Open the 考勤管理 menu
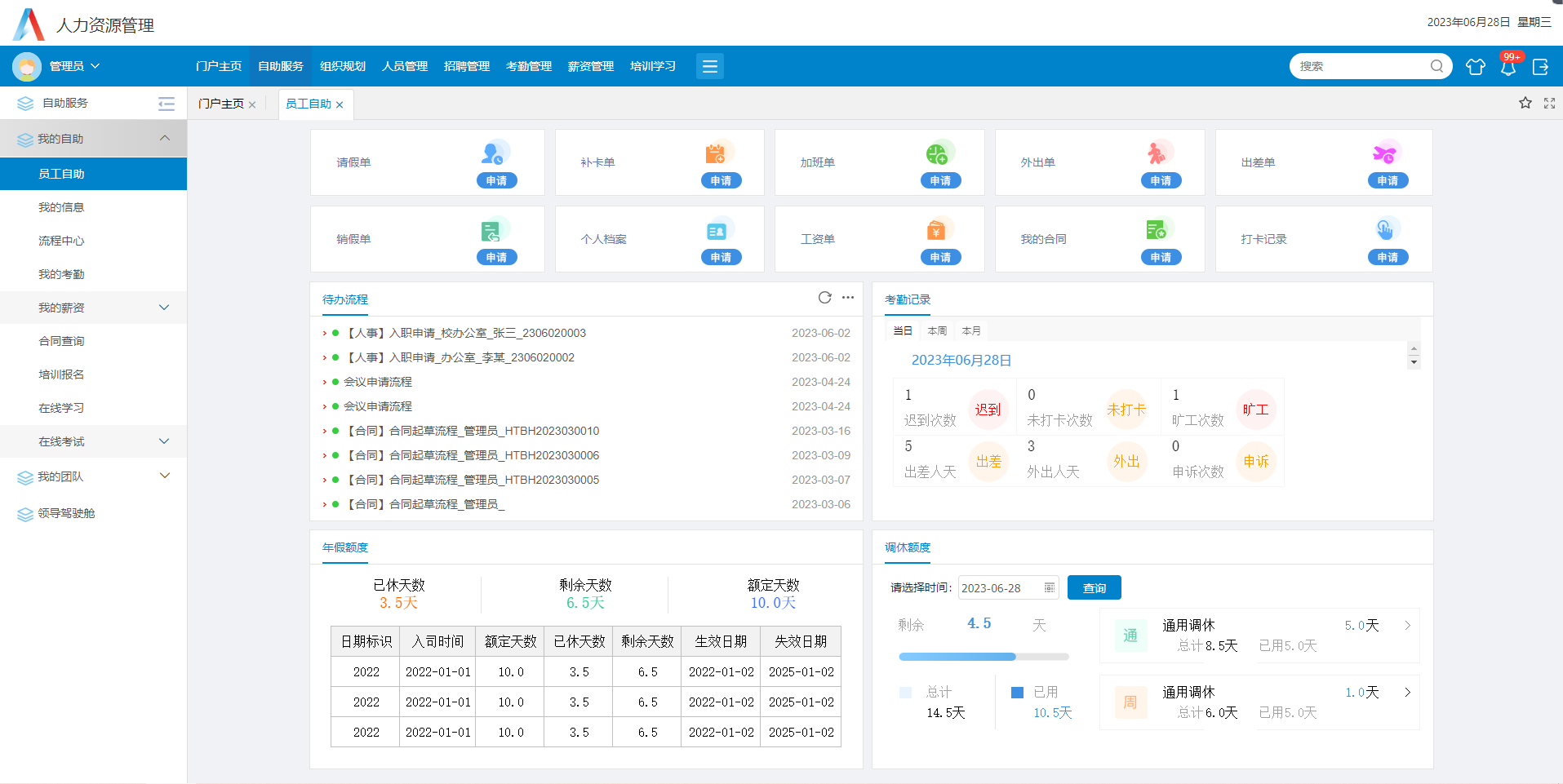1563x784 pixels. point(528,66)
